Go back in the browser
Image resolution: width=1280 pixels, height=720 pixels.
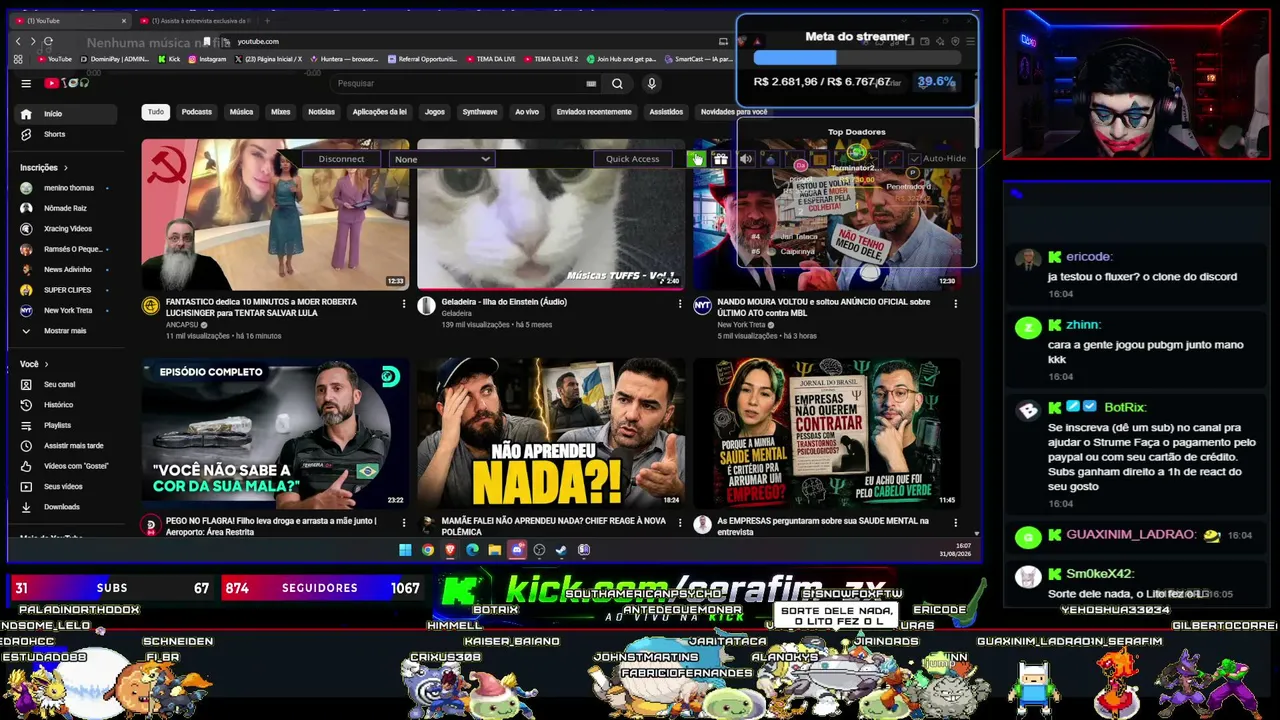click(18, 41)
